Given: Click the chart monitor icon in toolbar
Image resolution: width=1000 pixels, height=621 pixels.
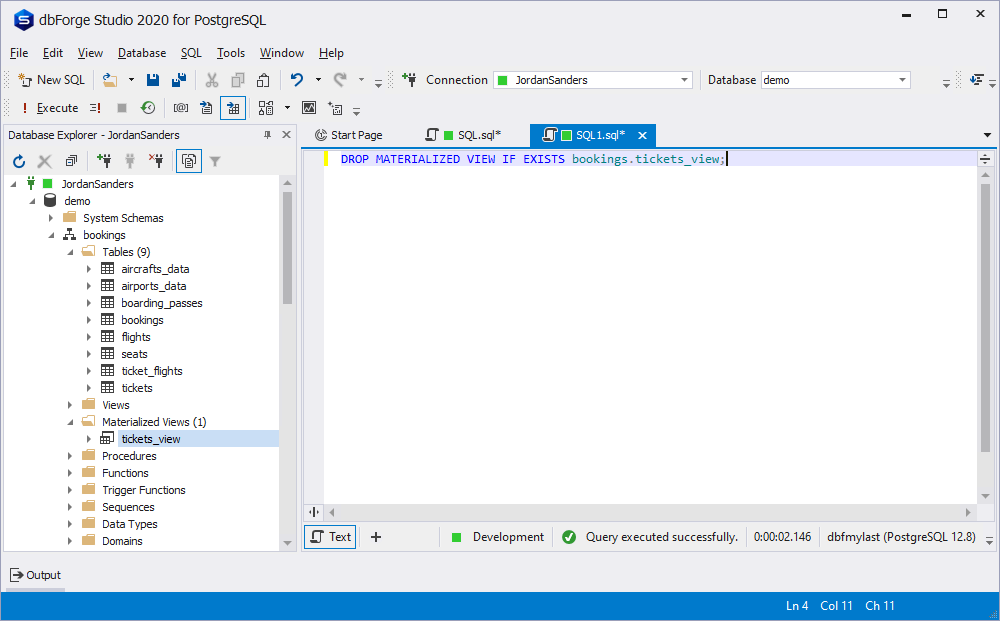Looking at the screenshot, I should [309, 108].
